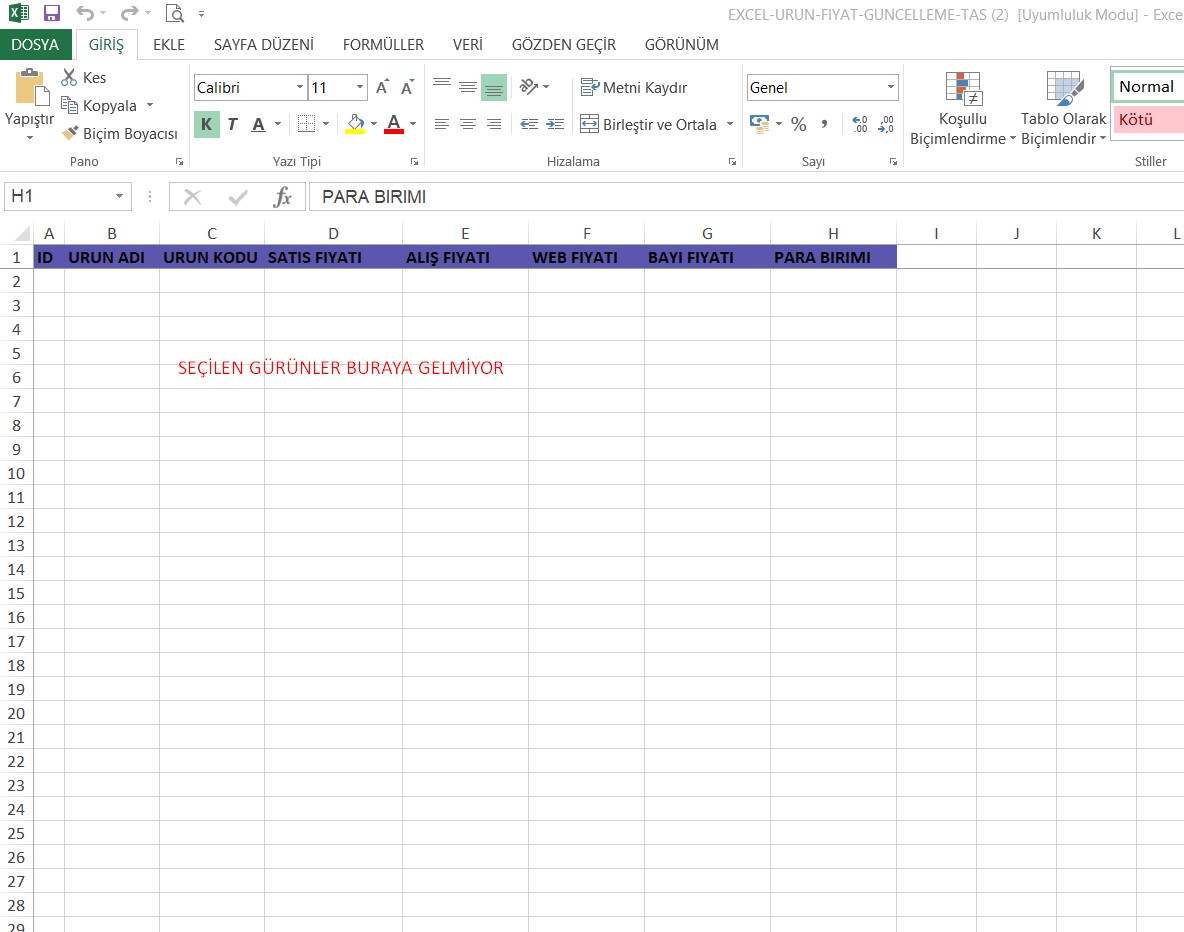
Task: Click the Yapıştır paste button
Action: (x=29, y=98)
